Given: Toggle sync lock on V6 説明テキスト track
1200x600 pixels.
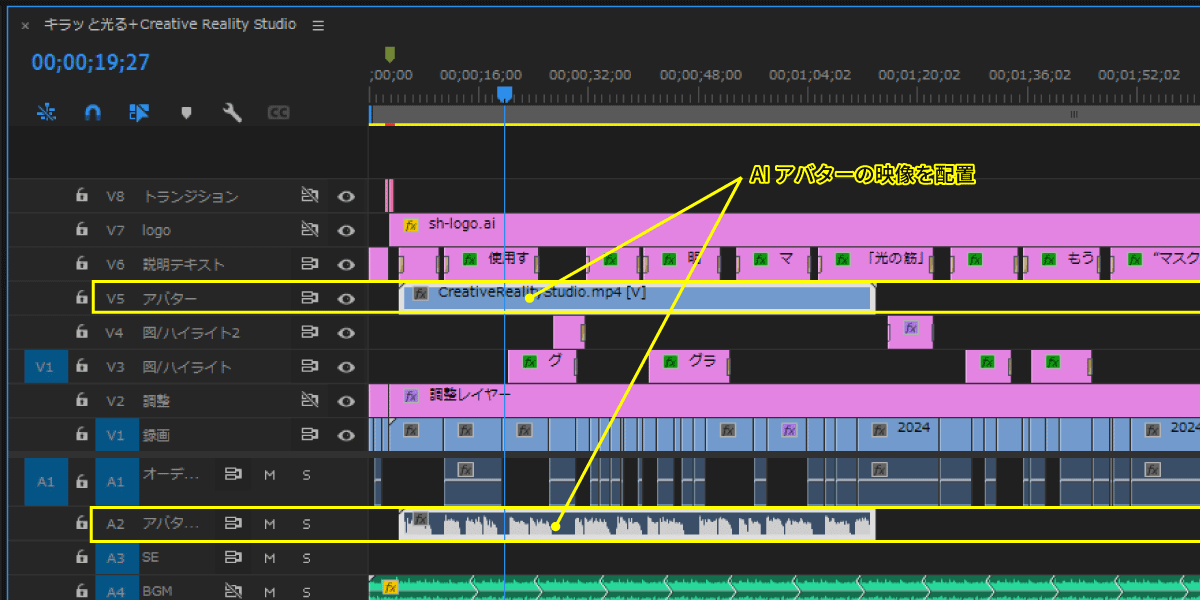Looking at the screenshot, I should click(x=309, y=265).
